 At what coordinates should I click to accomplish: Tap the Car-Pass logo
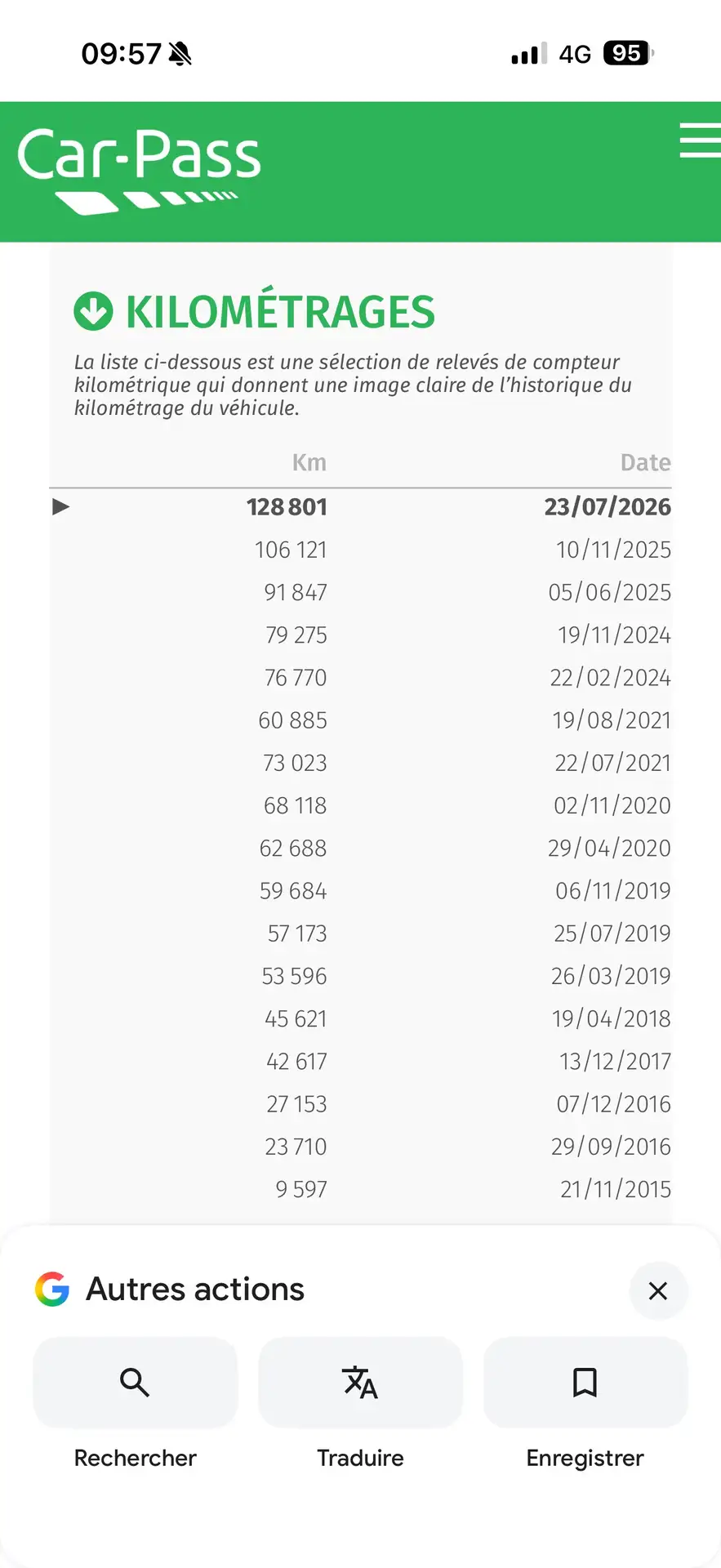click(139, 171)
